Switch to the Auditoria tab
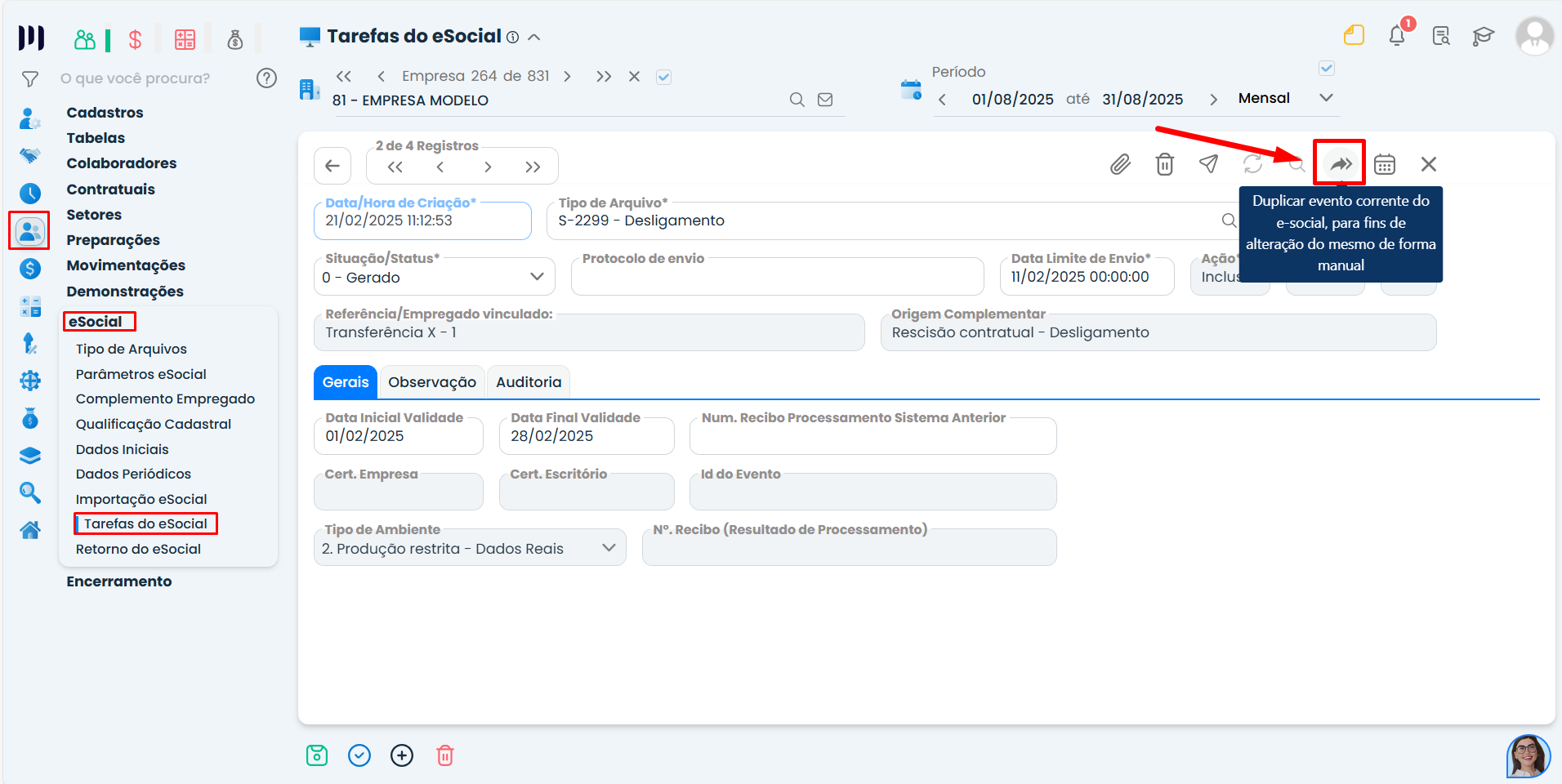 click(529, 382)
